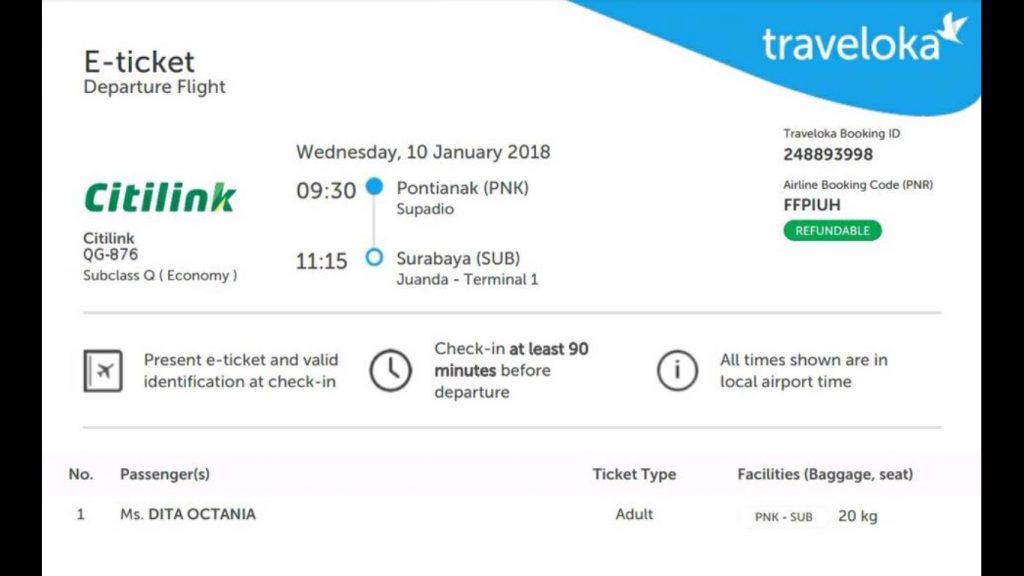Click the PNK - SUB route tag
1024x576 pixels.
point(783,517)
